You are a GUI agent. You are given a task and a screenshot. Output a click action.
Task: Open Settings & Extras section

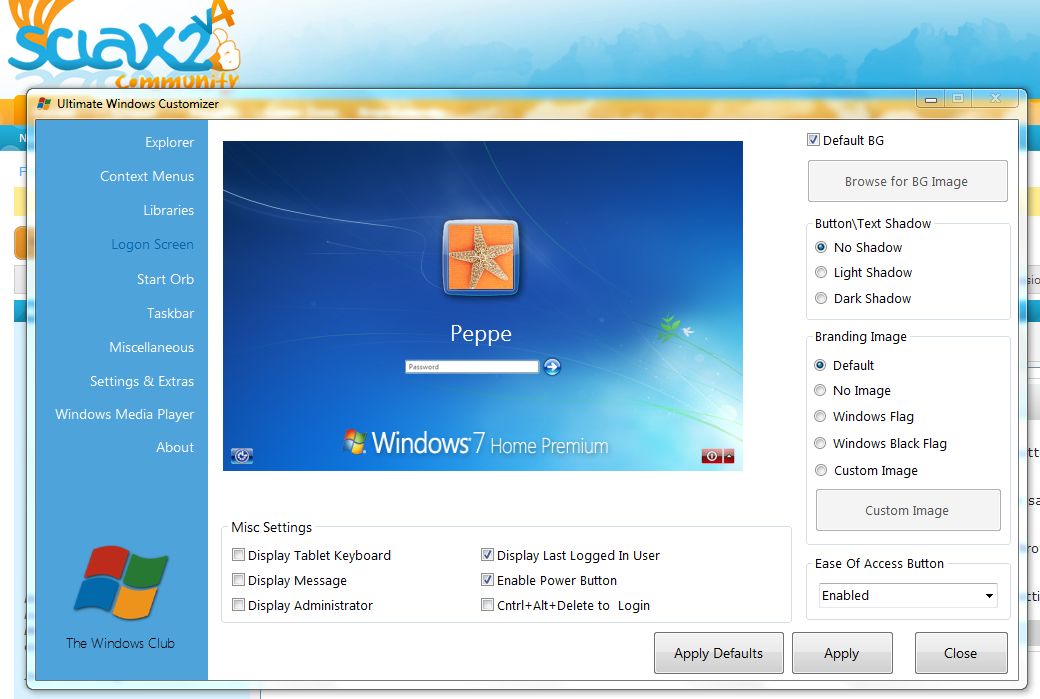click(142, 381)
